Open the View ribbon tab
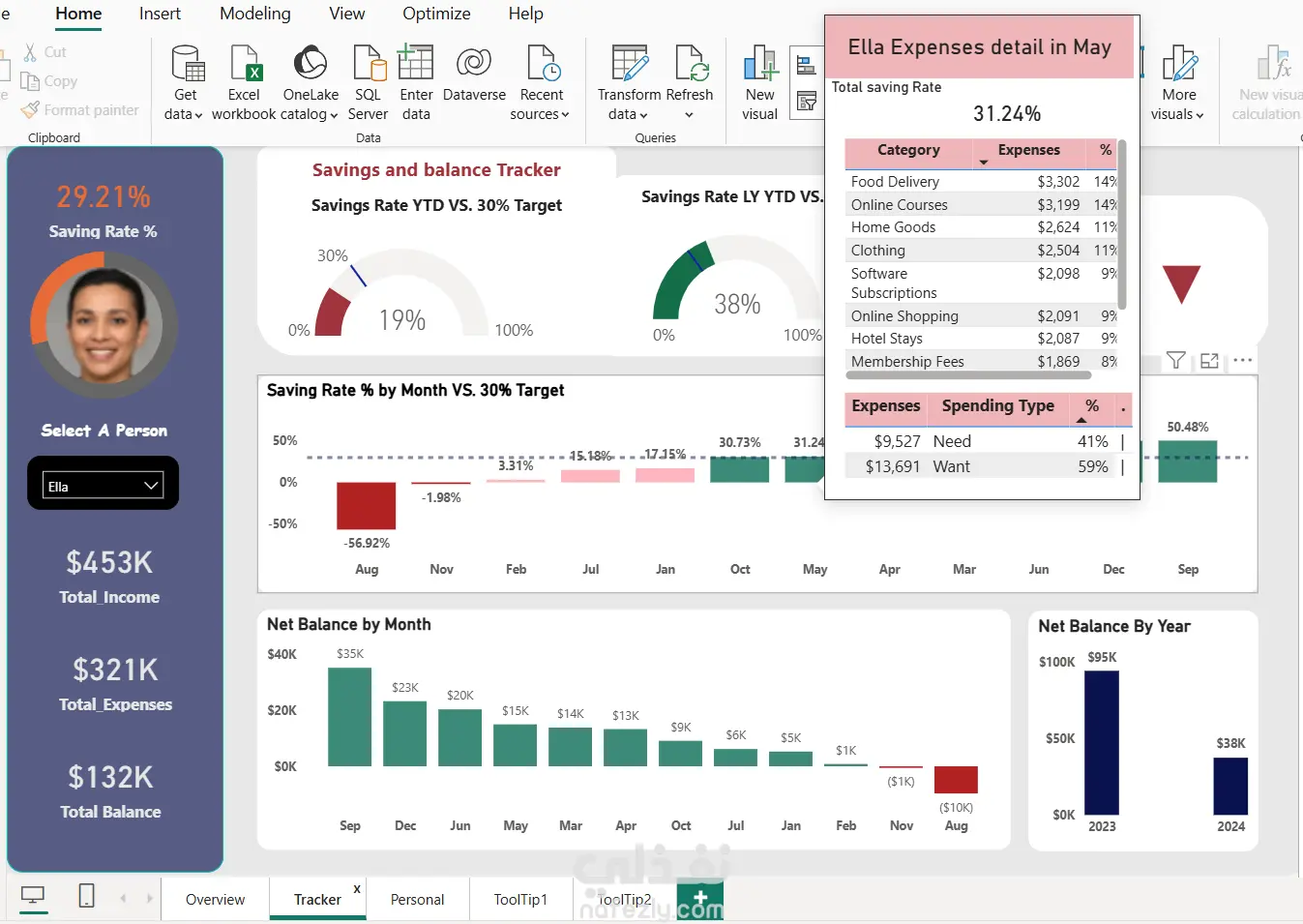Viewport: 1303px width, 924px height. click(x=347, y=14)
